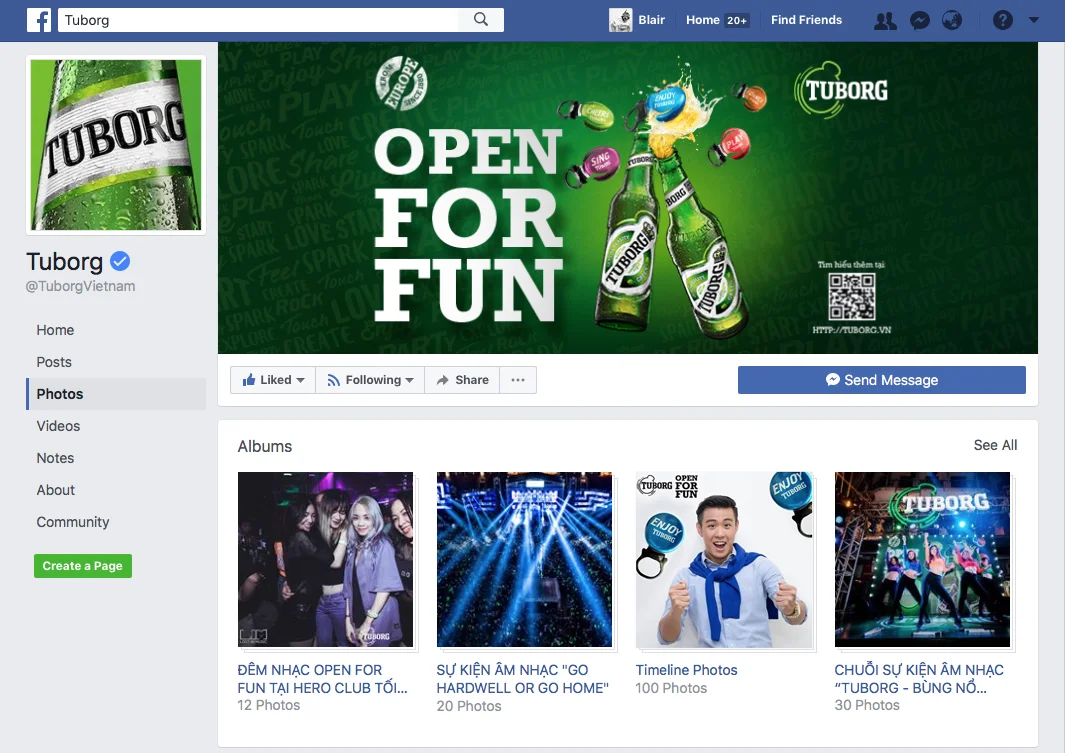The height and width of the screenshot is (753, 1065).
Task: Open the Go Hardwell album thumbnail
Action: point(524,559)
